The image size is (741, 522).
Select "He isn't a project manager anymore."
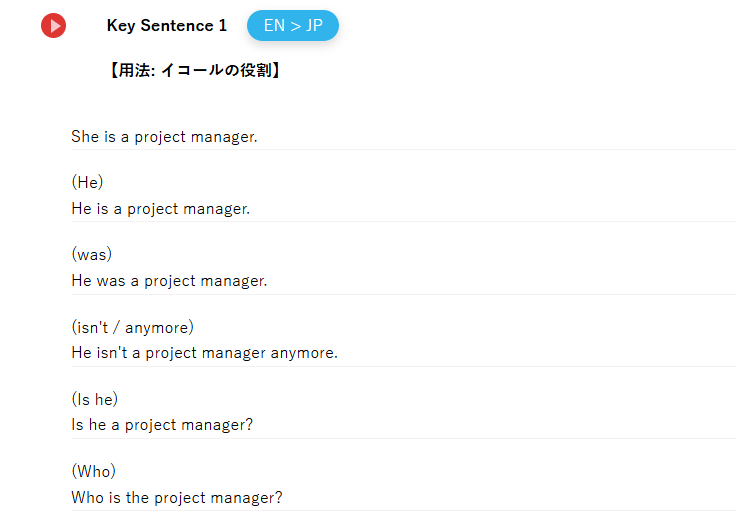click(x=204, y=353)
